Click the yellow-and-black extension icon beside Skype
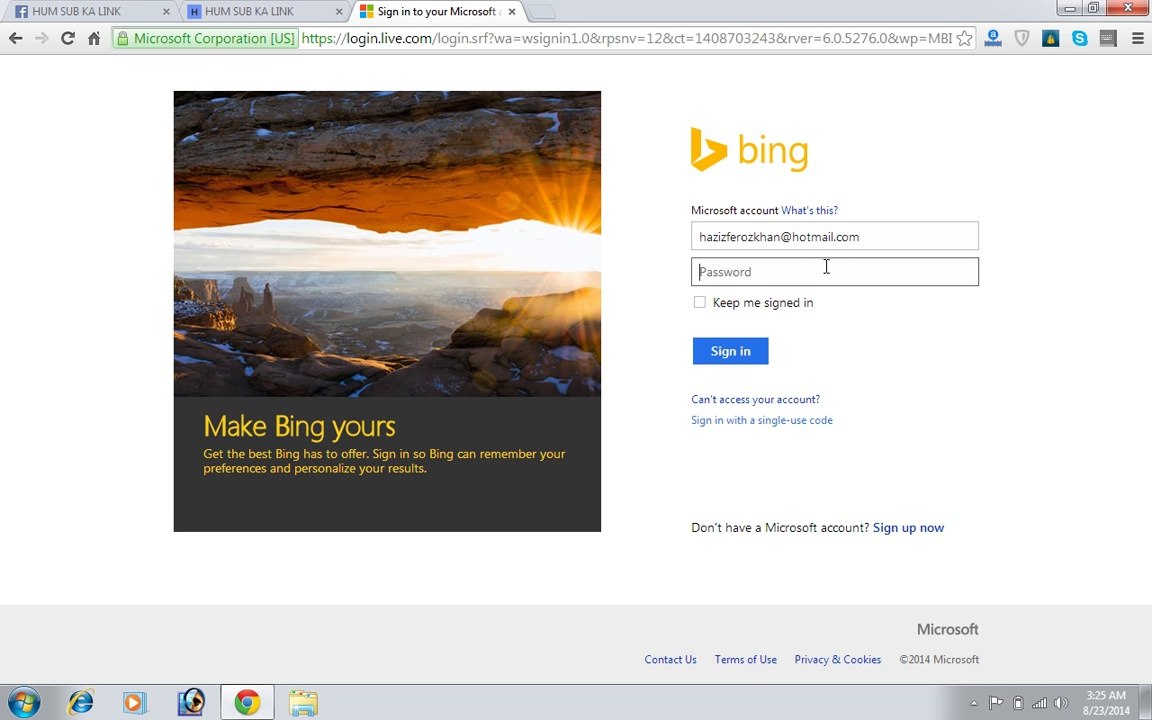This screenshot has width=1152, height=720. pyautogui.click(x=1051, y=38)
